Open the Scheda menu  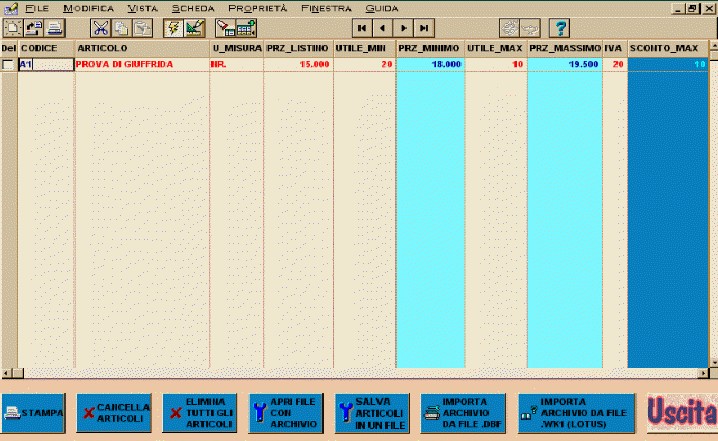click(192, 8)
